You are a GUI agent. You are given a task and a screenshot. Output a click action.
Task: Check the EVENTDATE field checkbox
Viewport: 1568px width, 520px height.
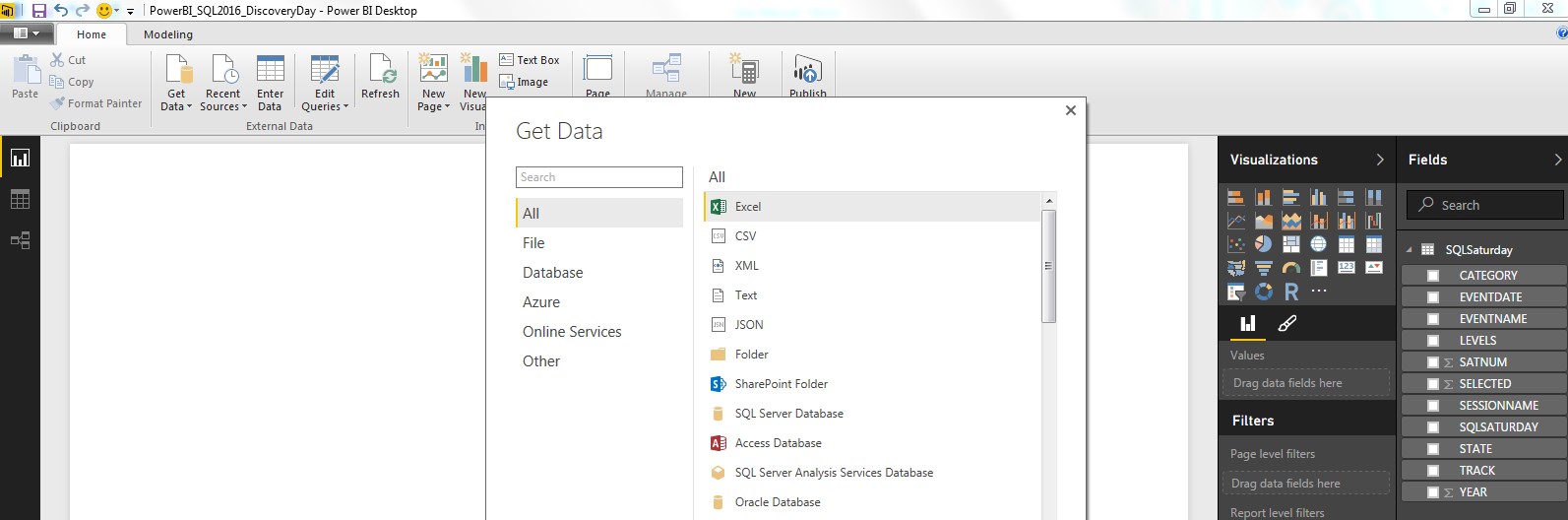(x=1433, y=297)
